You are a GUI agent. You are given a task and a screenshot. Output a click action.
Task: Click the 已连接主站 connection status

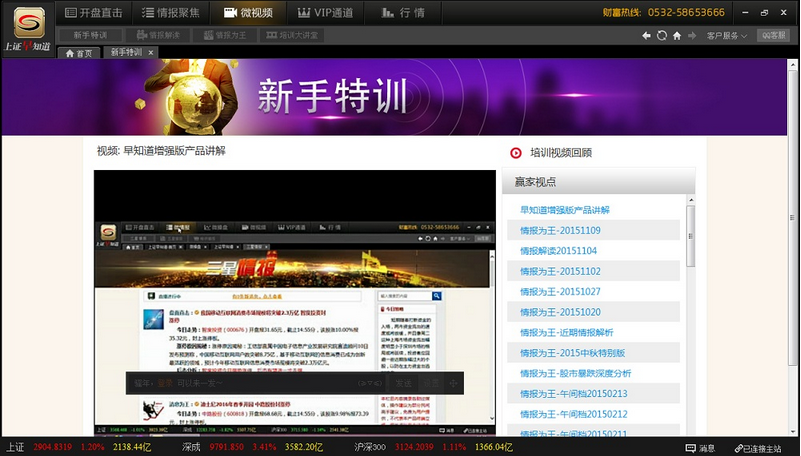pyautogui.click(x=758, y=448)
